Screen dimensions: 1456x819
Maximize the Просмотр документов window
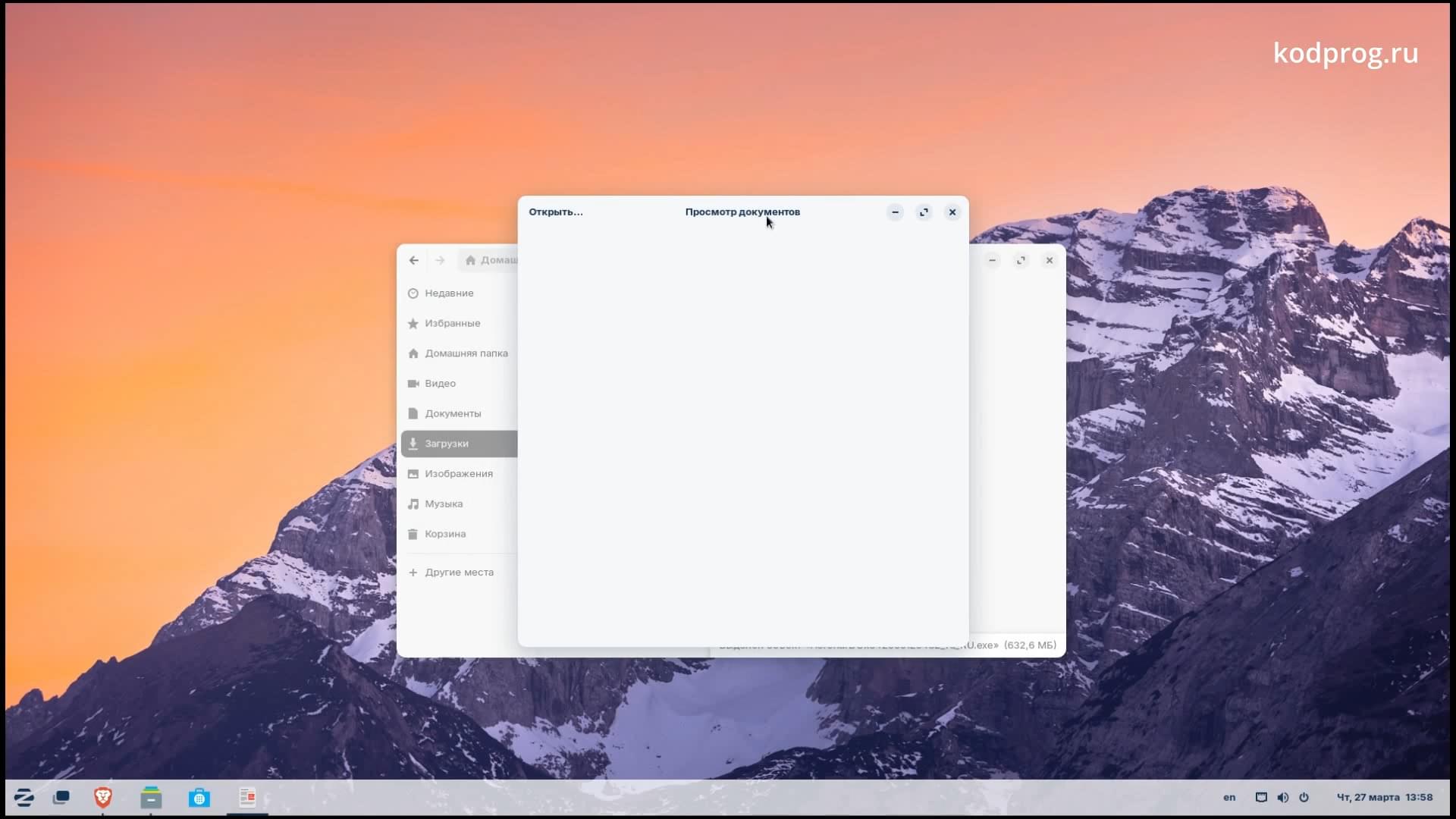pos(924,212)
